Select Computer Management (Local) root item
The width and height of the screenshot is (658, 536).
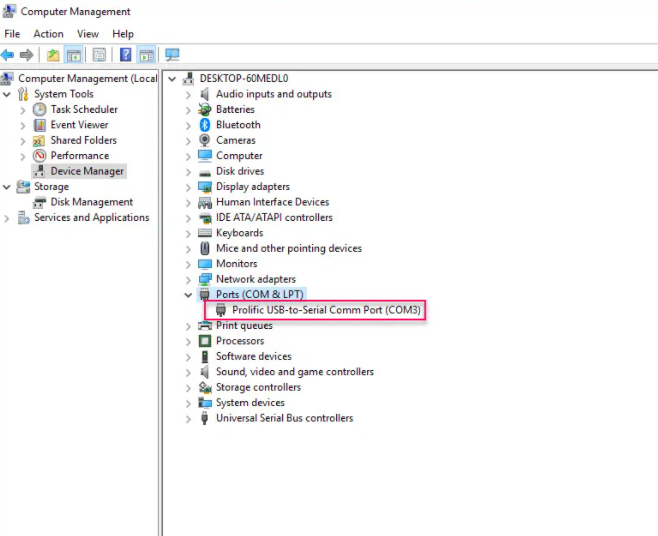[x=88, y=78]
